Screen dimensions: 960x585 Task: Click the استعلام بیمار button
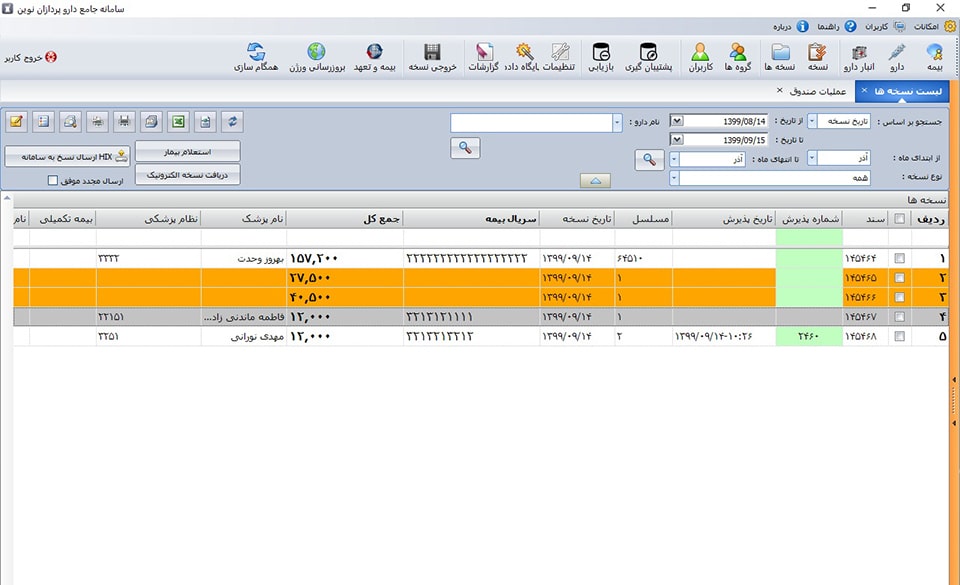[188, 151]
